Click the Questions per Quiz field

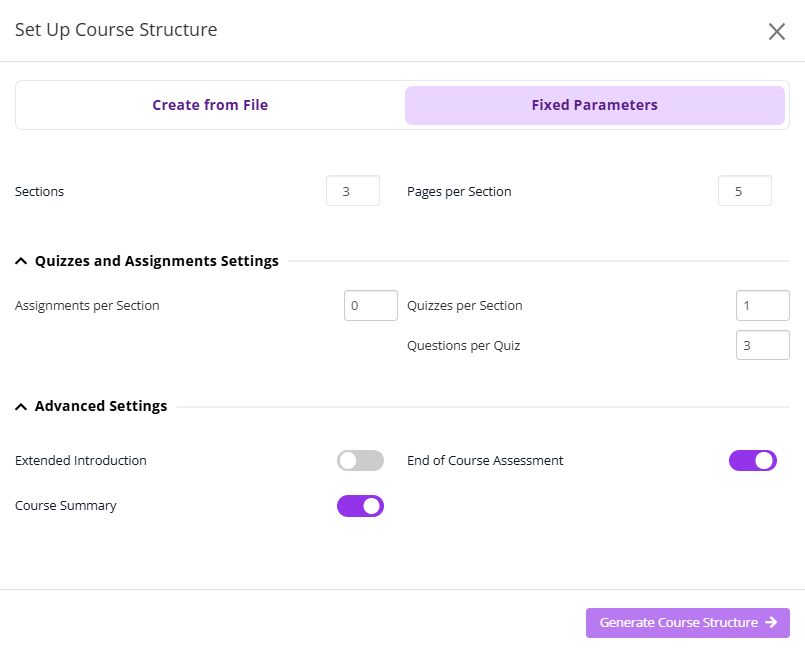click(762, 346)
